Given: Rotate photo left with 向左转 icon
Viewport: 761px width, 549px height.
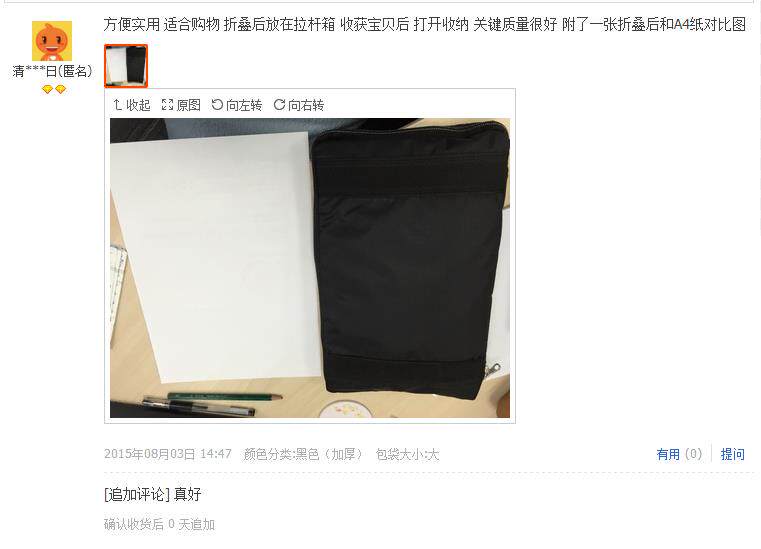Looking at the screenshot, I should tap(217, 104).
